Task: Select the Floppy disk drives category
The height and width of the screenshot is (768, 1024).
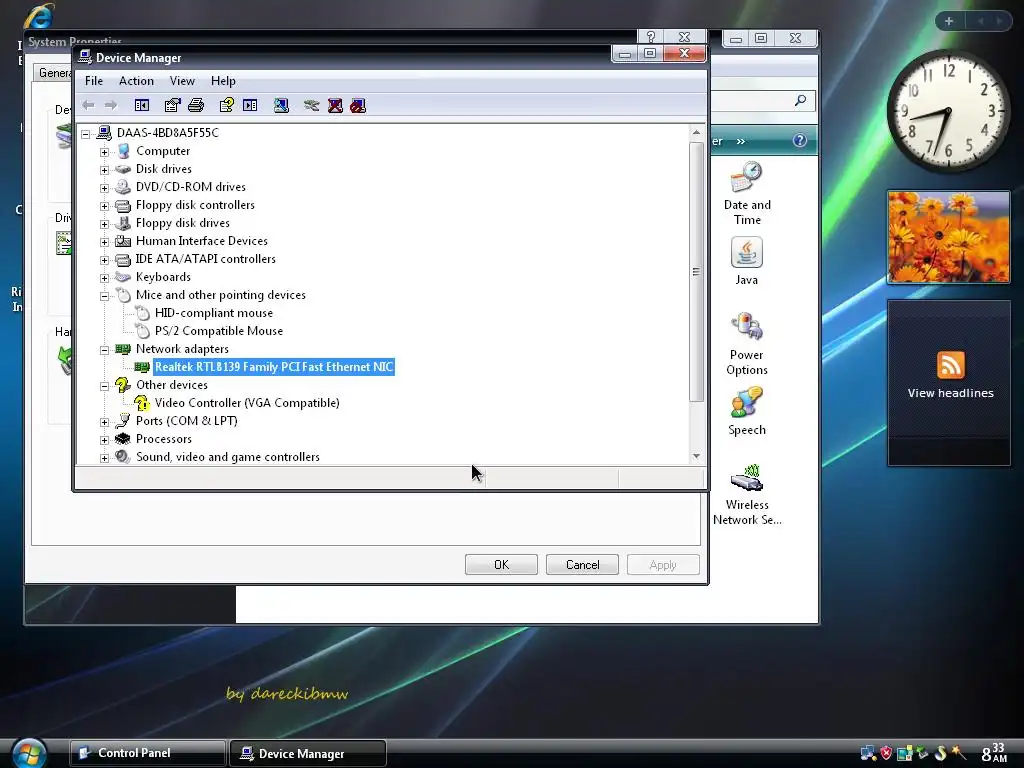Action: [183, 223]
